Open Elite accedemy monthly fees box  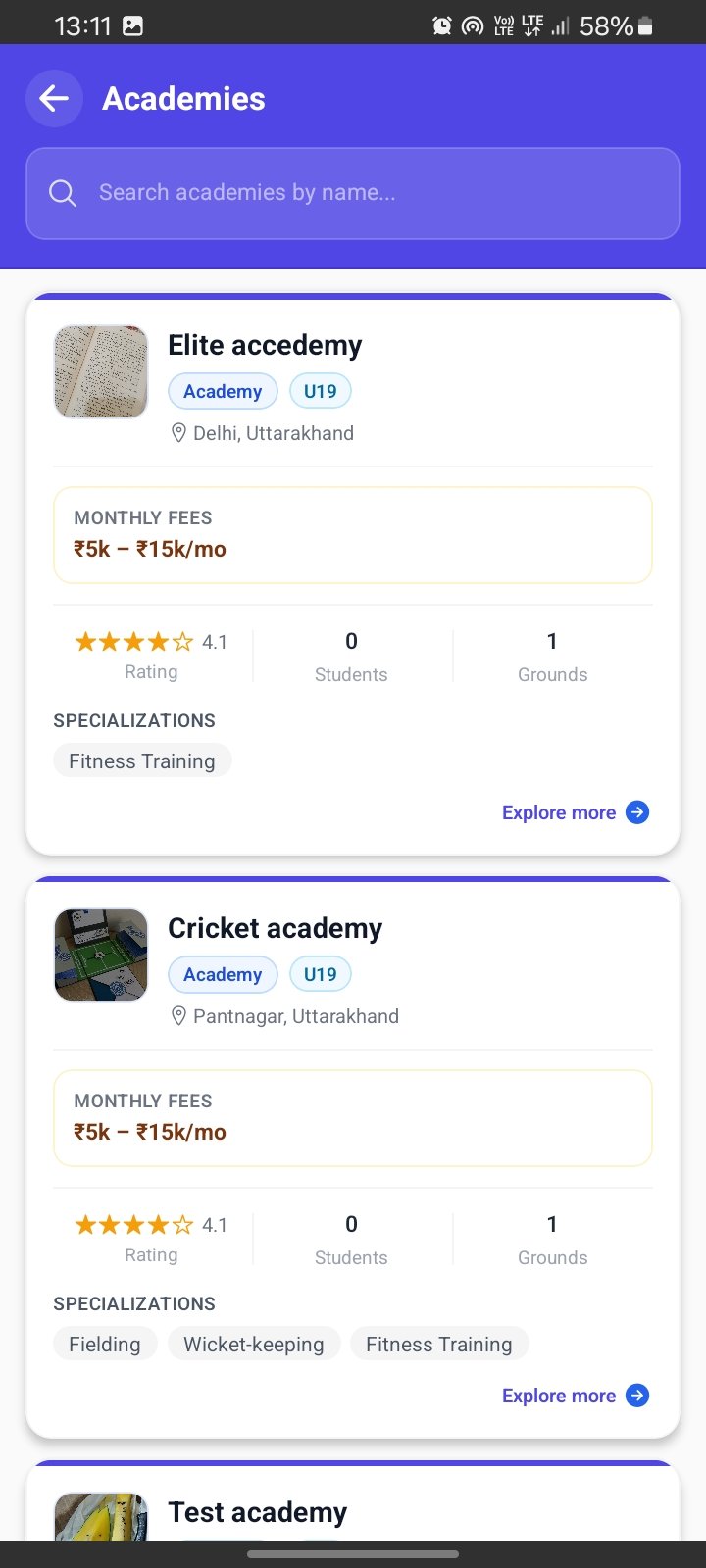point(353,535)
